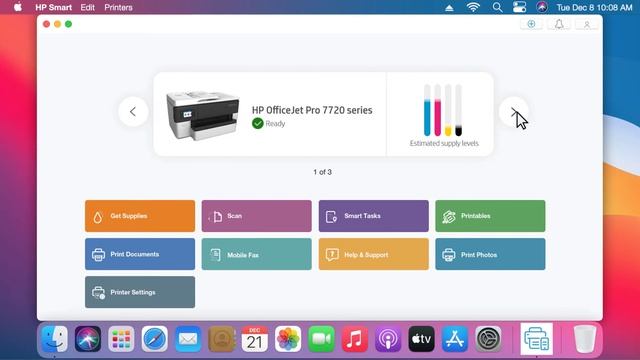Click the add printer plus icon
Screen dimensions: 640x360
[531, 24]
